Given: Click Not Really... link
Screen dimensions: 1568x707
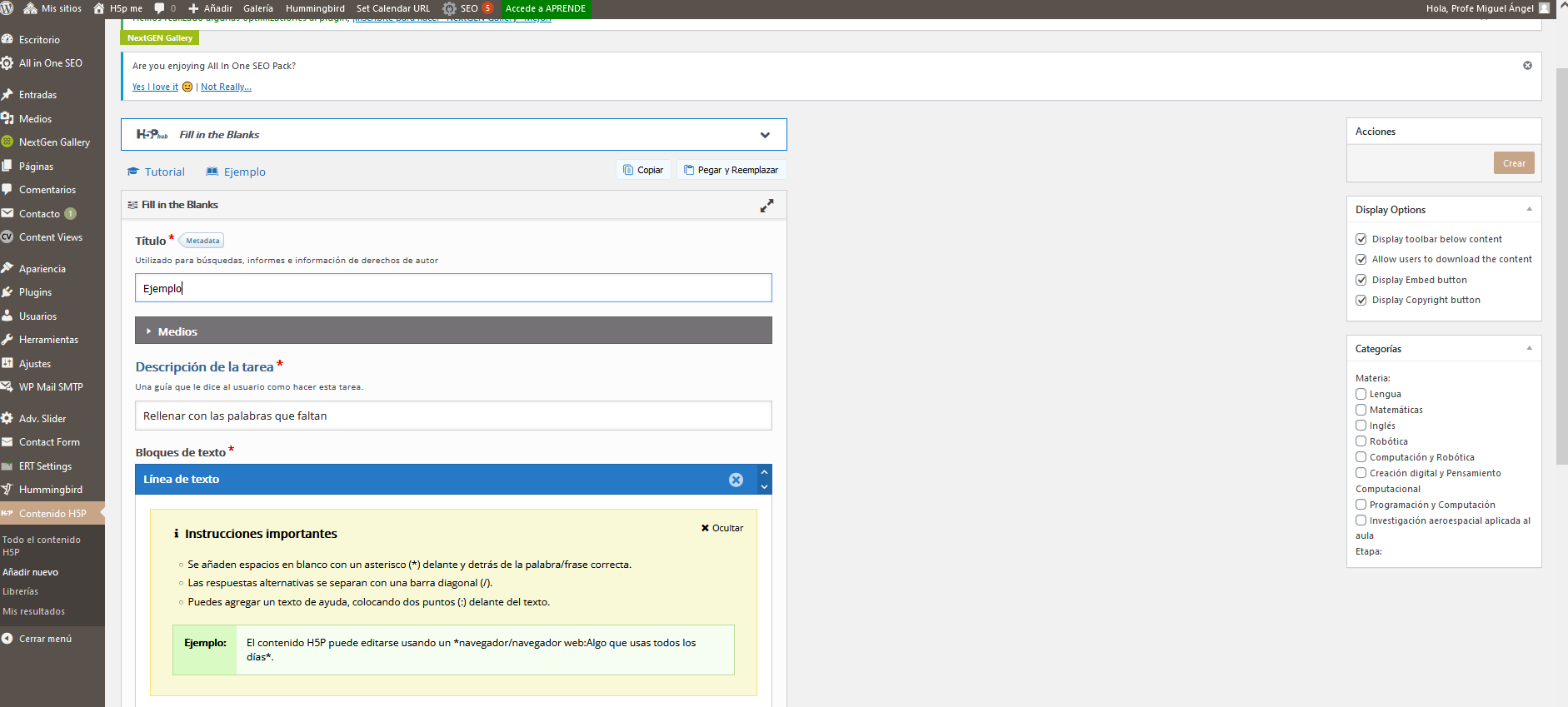Looking at the screenshot, I should tap(226, 87).
